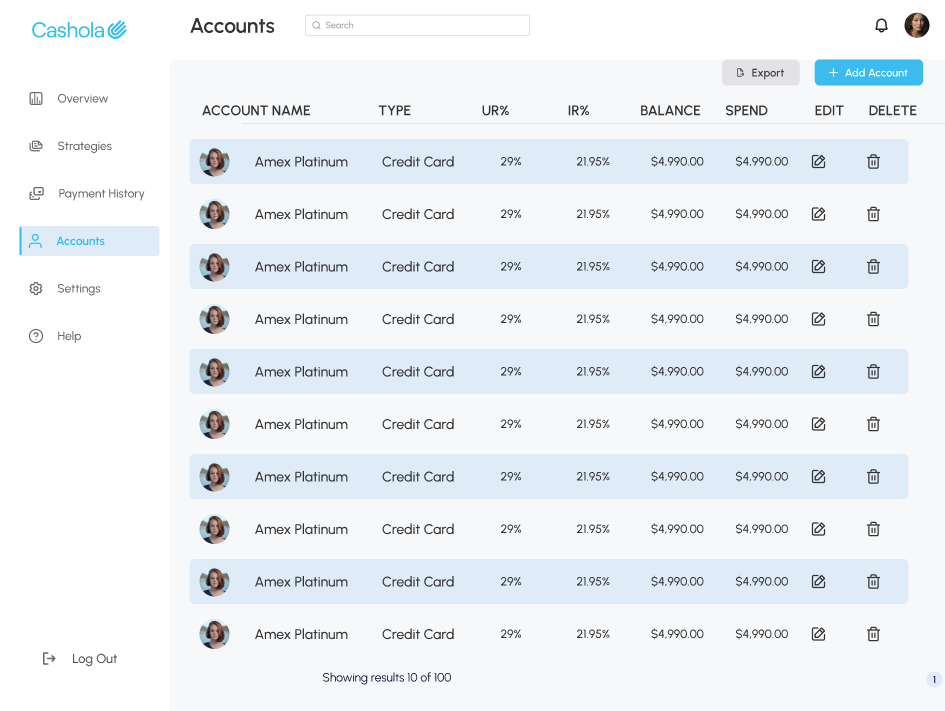Open Settings from the sidebar
Screen dimensions: 945x711
(64, 289)
